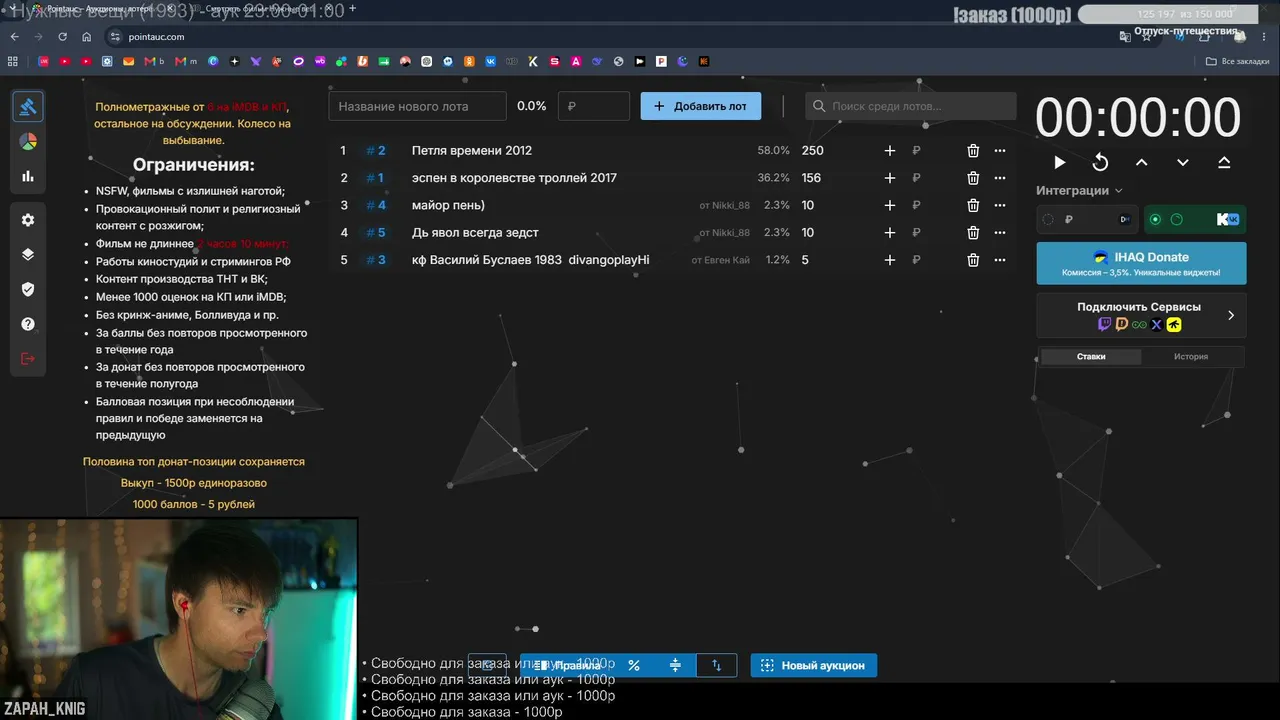Viewport: 1280px width, 720px height.
Task: Open the apps grid in bookmarks bar
Action: tap(14, 62)
